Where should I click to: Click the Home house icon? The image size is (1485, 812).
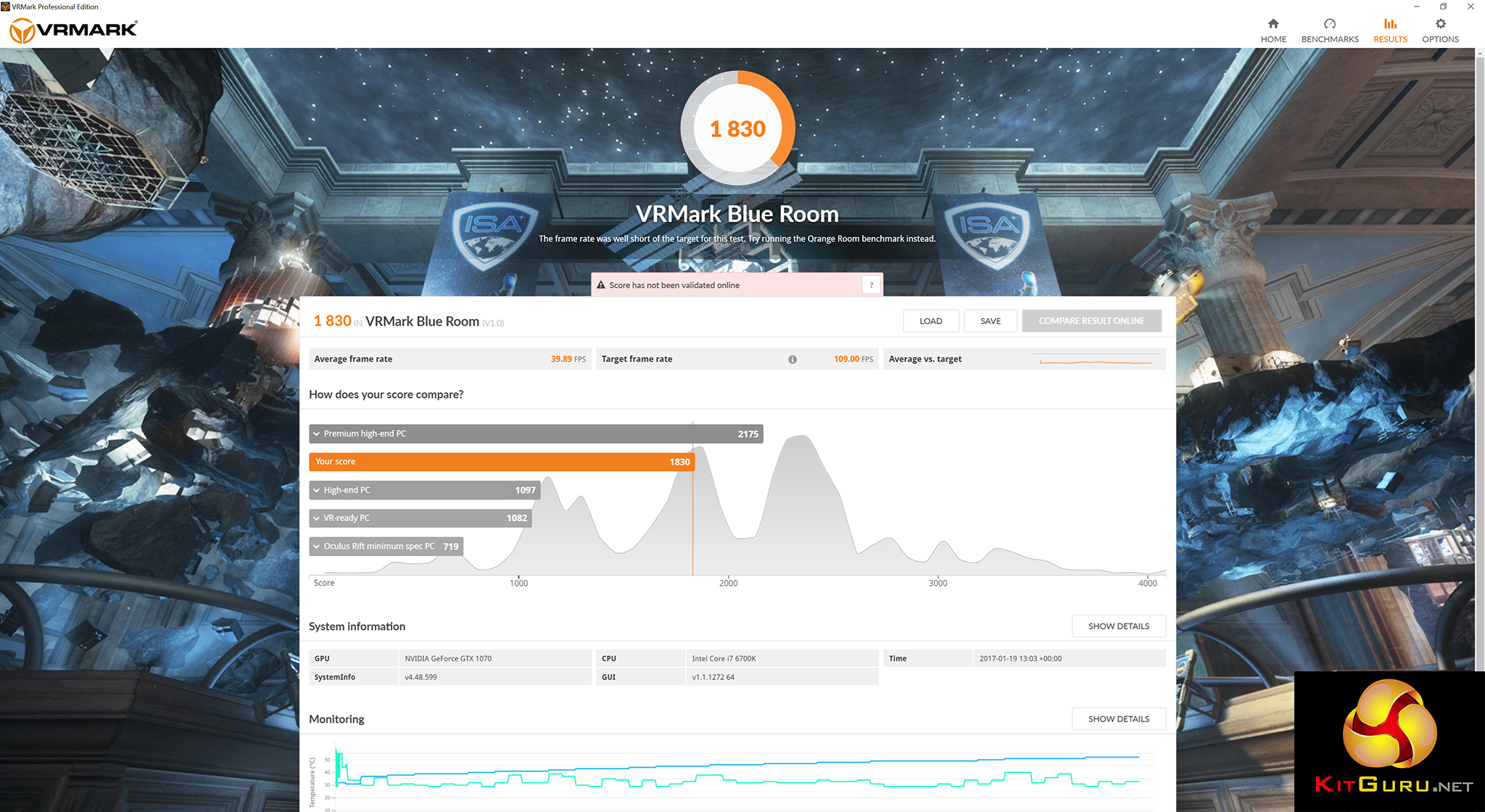pos(1273,24)
